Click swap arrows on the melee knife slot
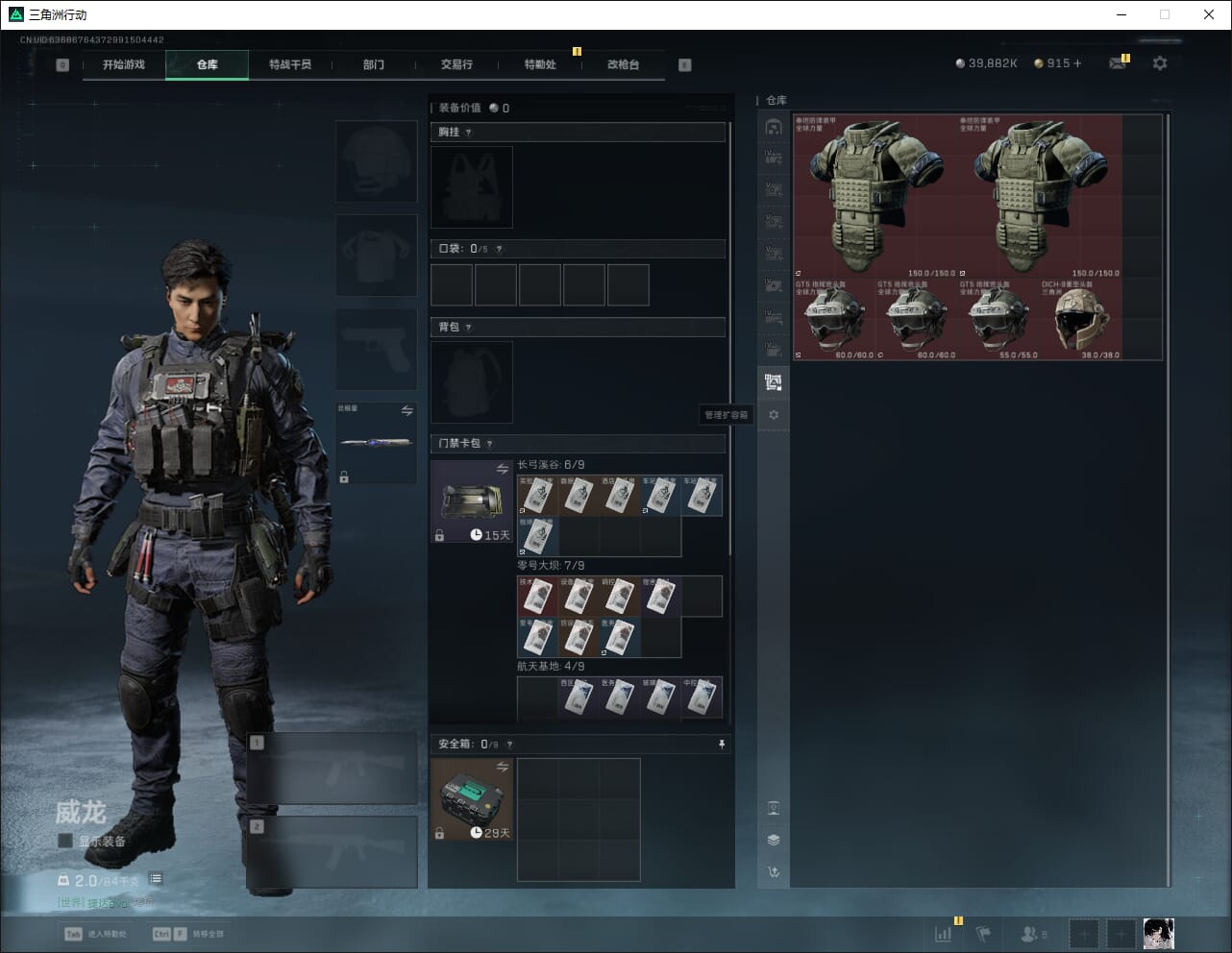This screenshot has height=953, width=1232. (x=407, y=411)
